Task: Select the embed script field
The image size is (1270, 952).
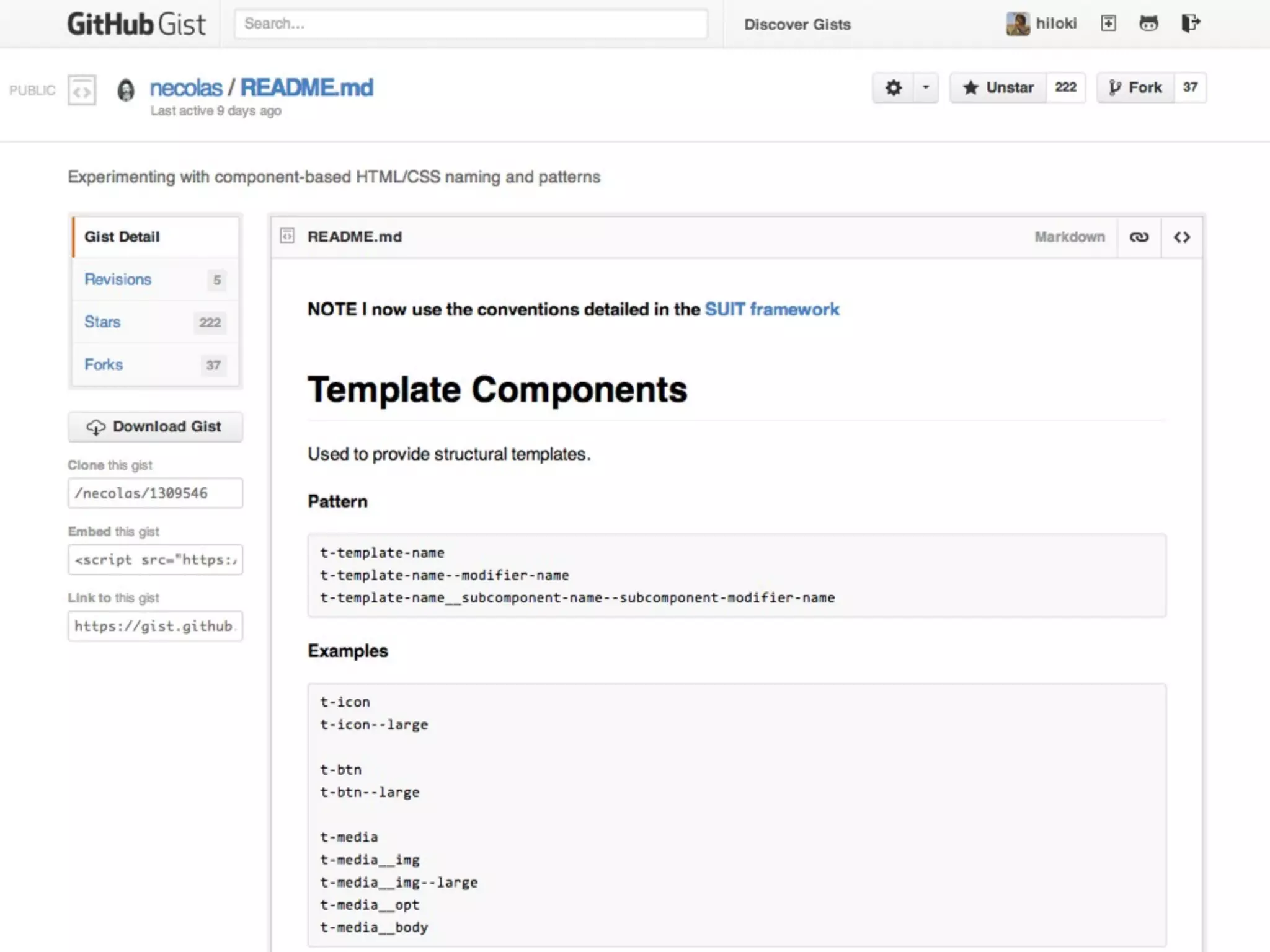Action: click(x=155, y=560)
